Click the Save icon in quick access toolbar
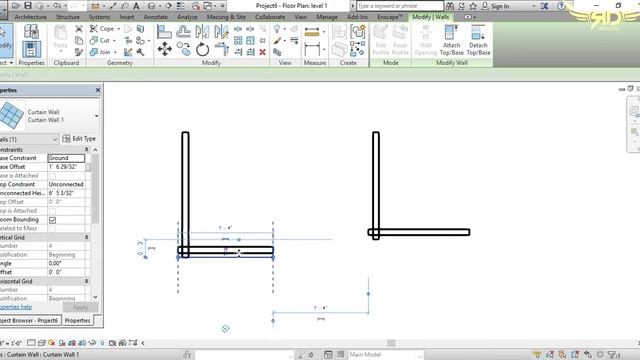The image size is (640, 360). (x=28, y=6)
